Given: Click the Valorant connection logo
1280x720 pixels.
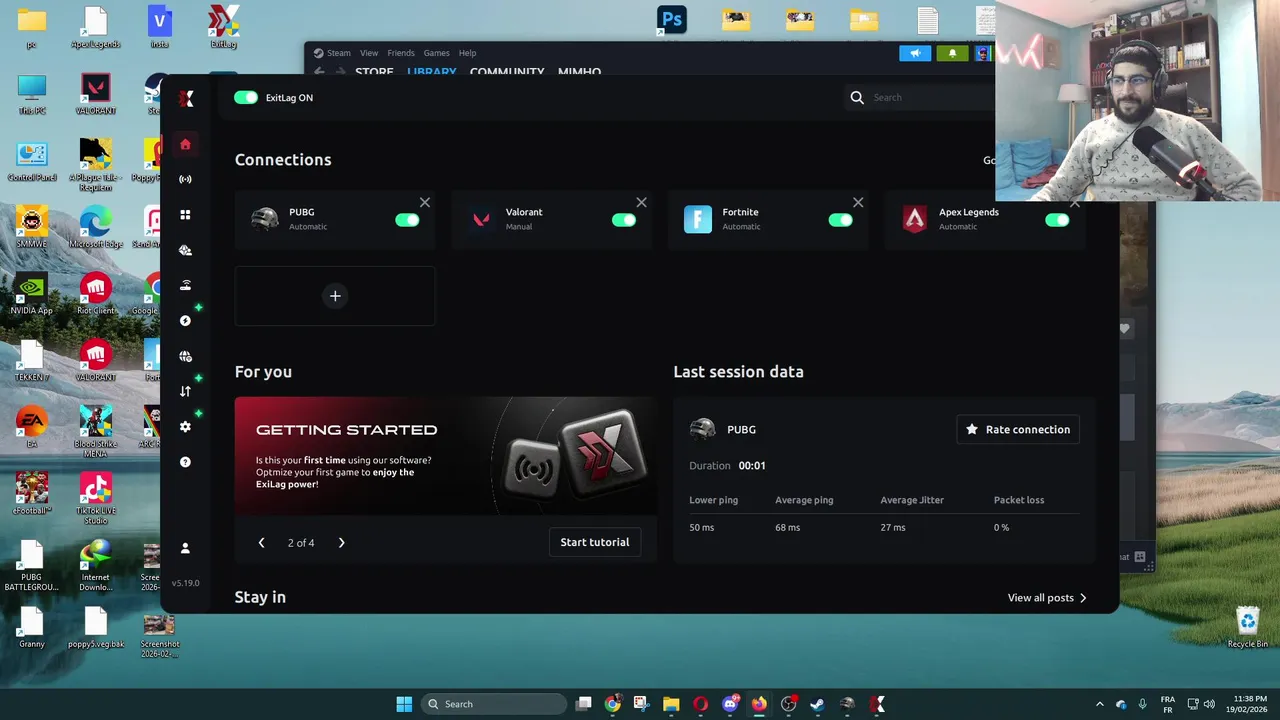Looking at the screenshot, I should pyautogui.click(x=481, y=219).
